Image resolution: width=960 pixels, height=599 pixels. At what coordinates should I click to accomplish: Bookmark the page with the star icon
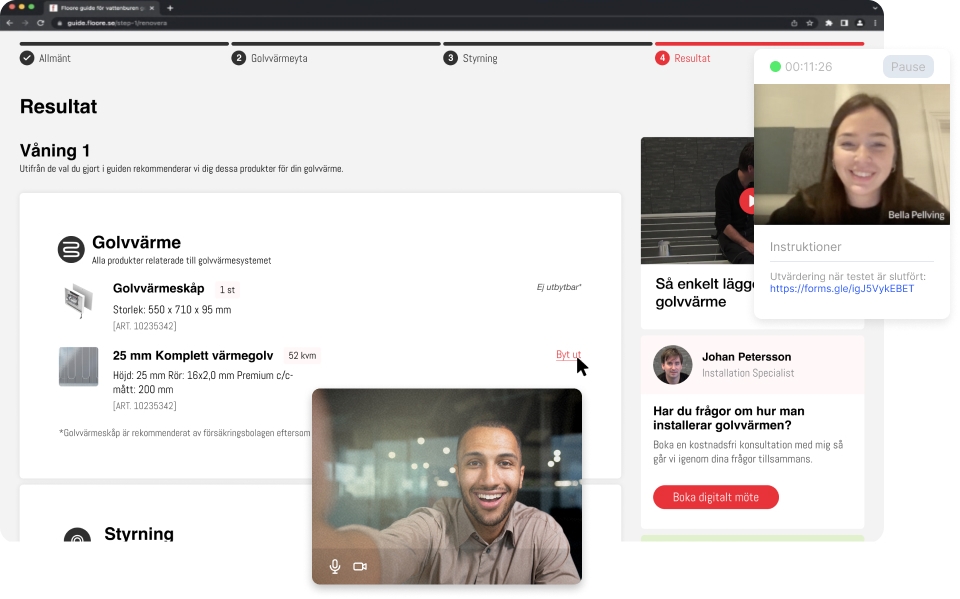click(809, 23)
